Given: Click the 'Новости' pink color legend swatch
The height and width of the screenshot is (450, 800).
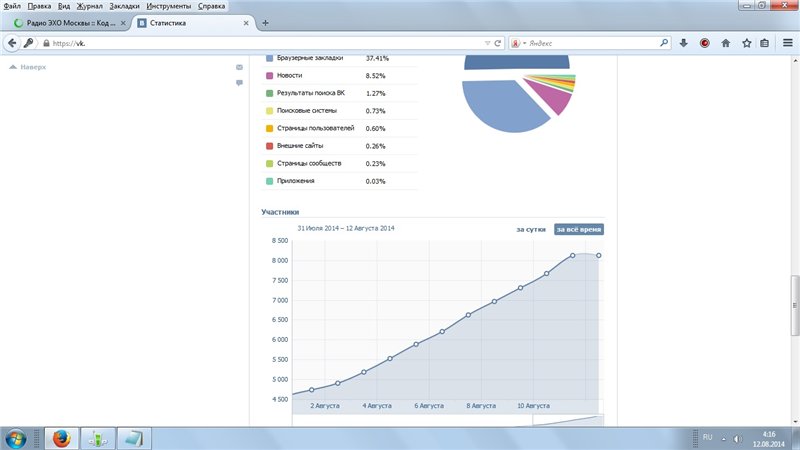Looking at the screenshot, I should (269, 75).
